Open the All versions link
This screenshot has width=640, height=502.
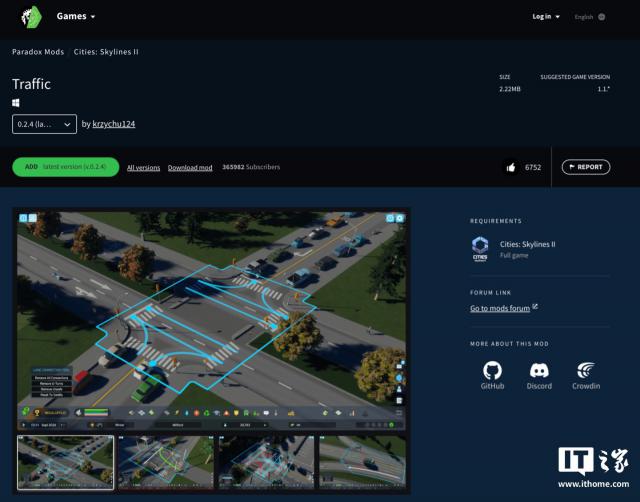[143, 168]
